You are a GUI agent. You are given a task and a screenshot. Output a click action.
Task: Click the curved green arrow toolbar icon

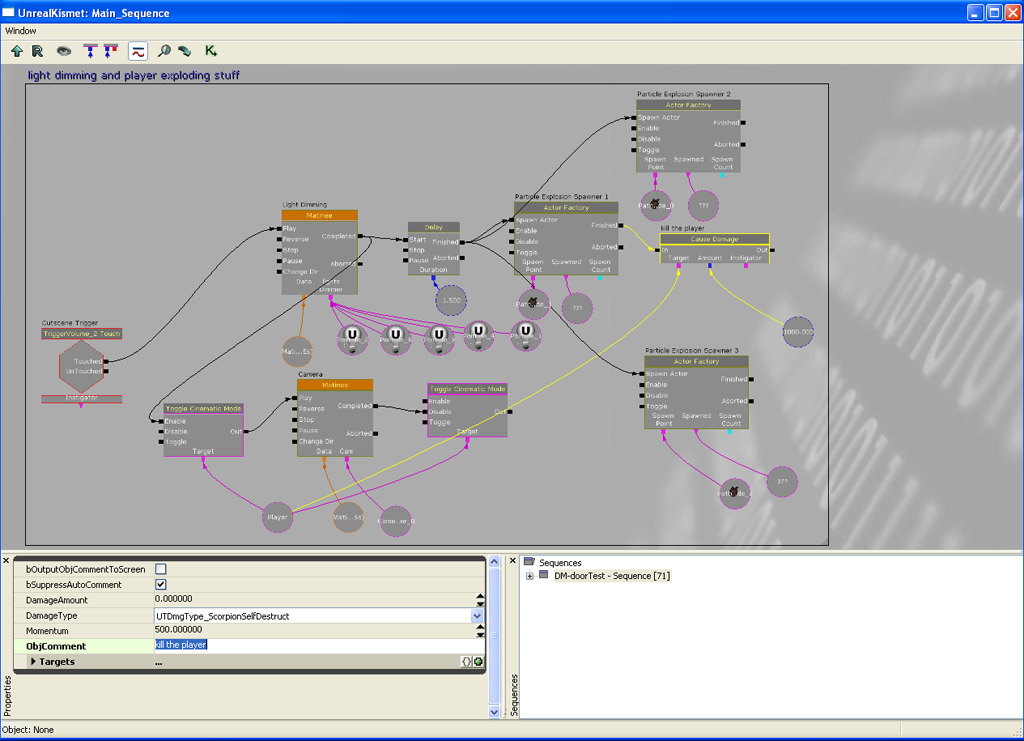185,51
